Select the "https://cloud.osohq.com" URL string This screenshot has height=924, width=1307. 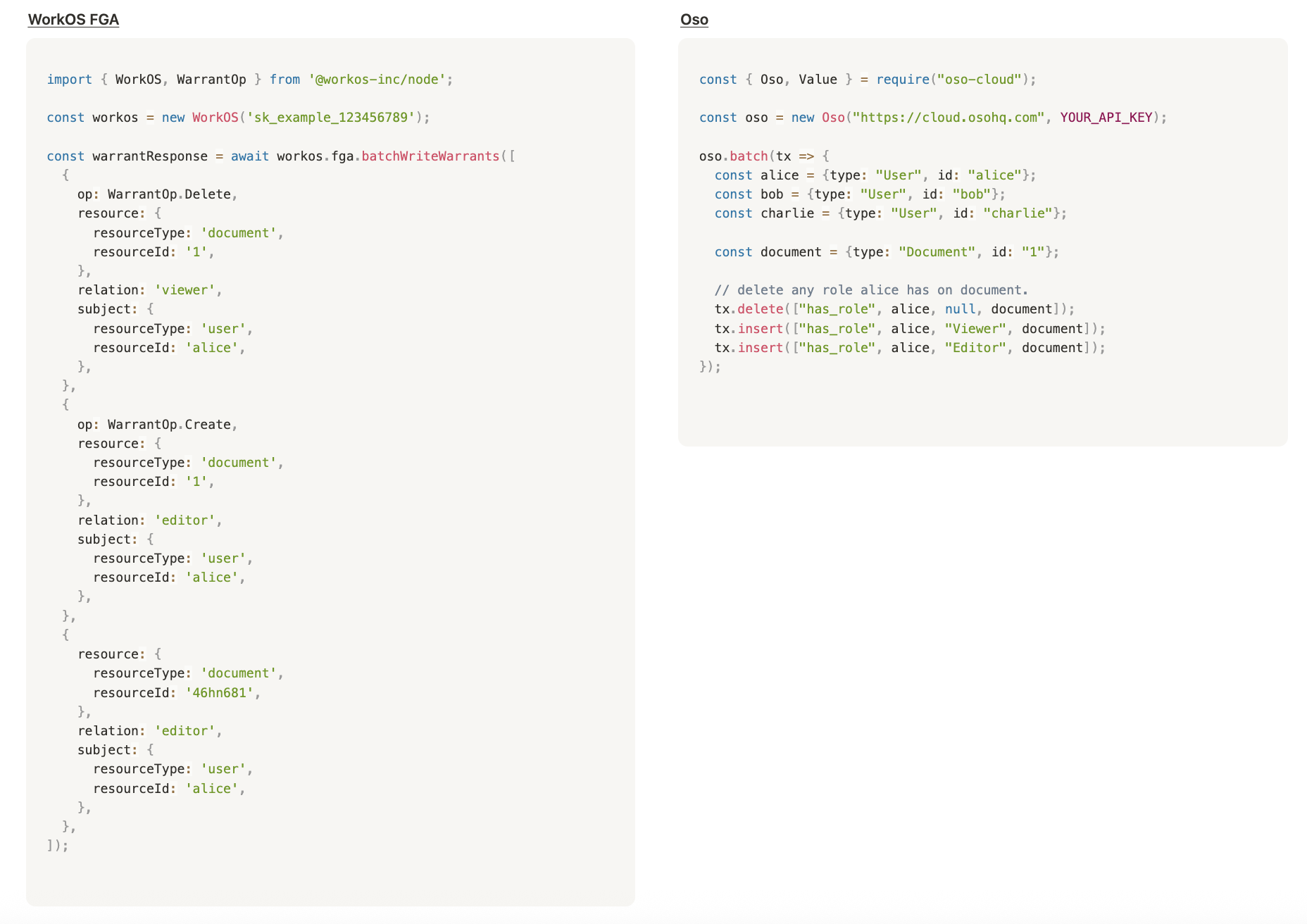tap(949, 118)
